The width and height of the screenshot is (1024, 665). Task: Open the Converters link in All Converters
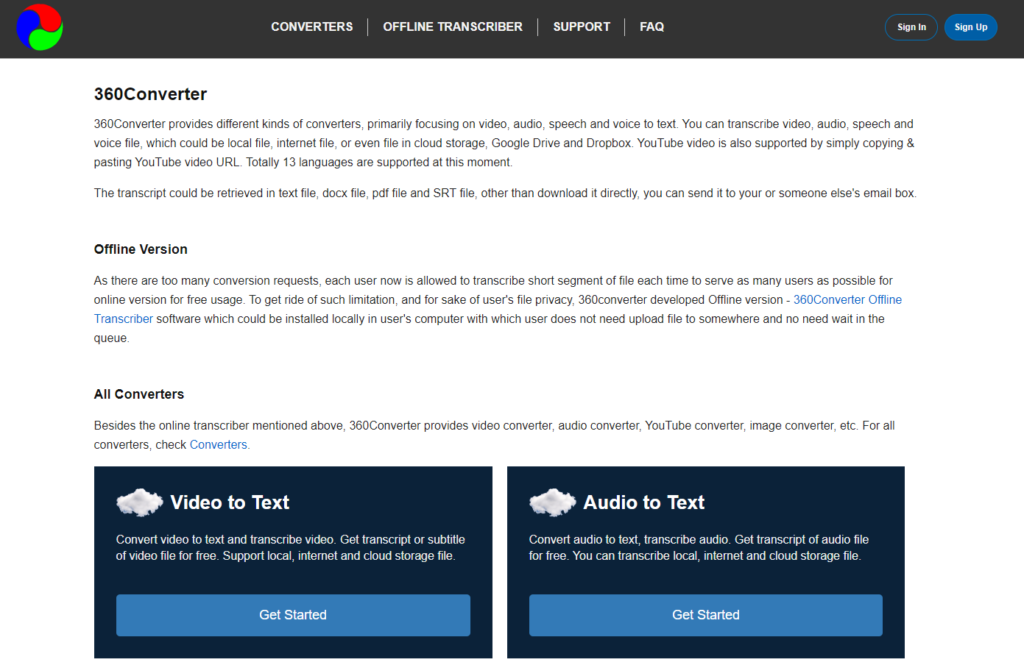pos(218,445)
